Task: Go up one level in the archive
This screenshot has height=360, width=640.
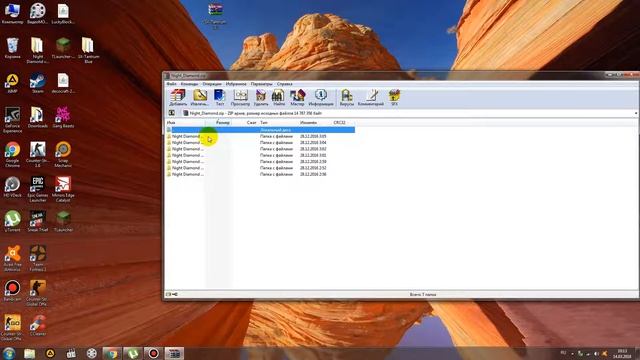Action: coord(172,113)
